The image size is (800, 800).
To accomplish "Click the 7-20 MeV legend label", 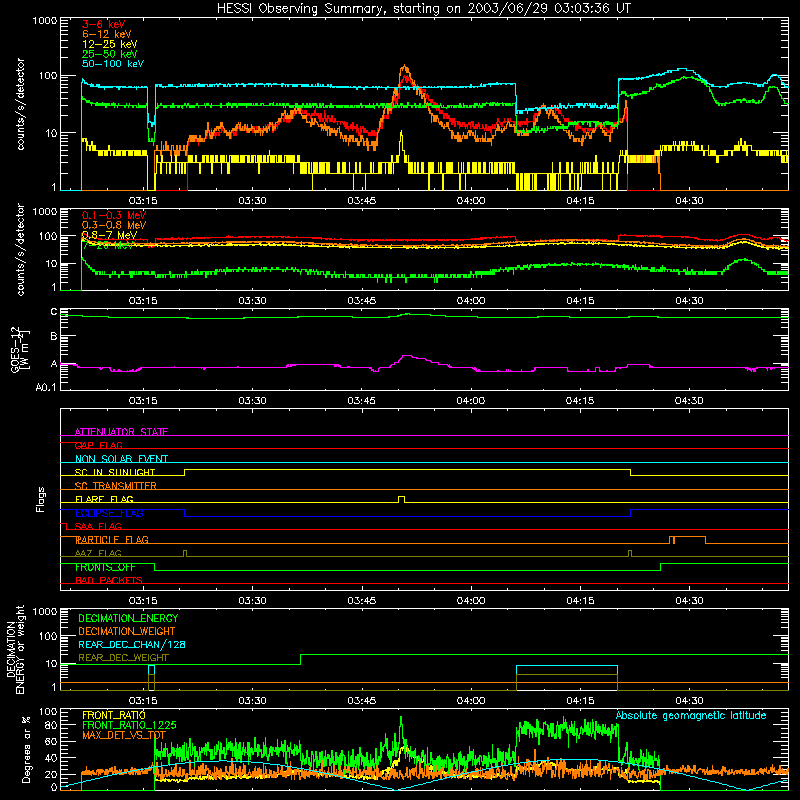I will point(109,245).
